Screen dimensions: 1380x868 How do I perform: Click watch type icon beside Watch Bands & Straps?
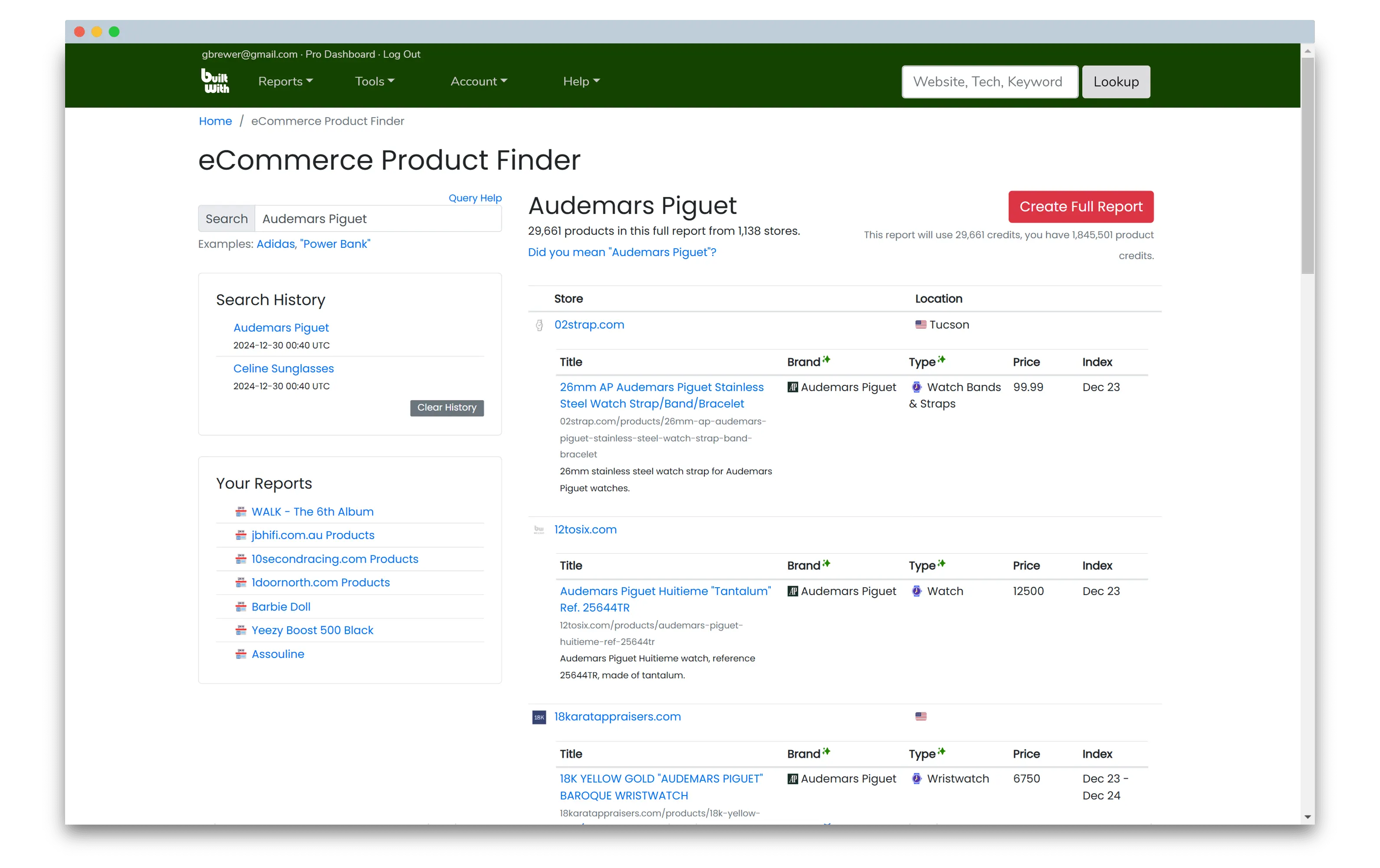[917, 387]
